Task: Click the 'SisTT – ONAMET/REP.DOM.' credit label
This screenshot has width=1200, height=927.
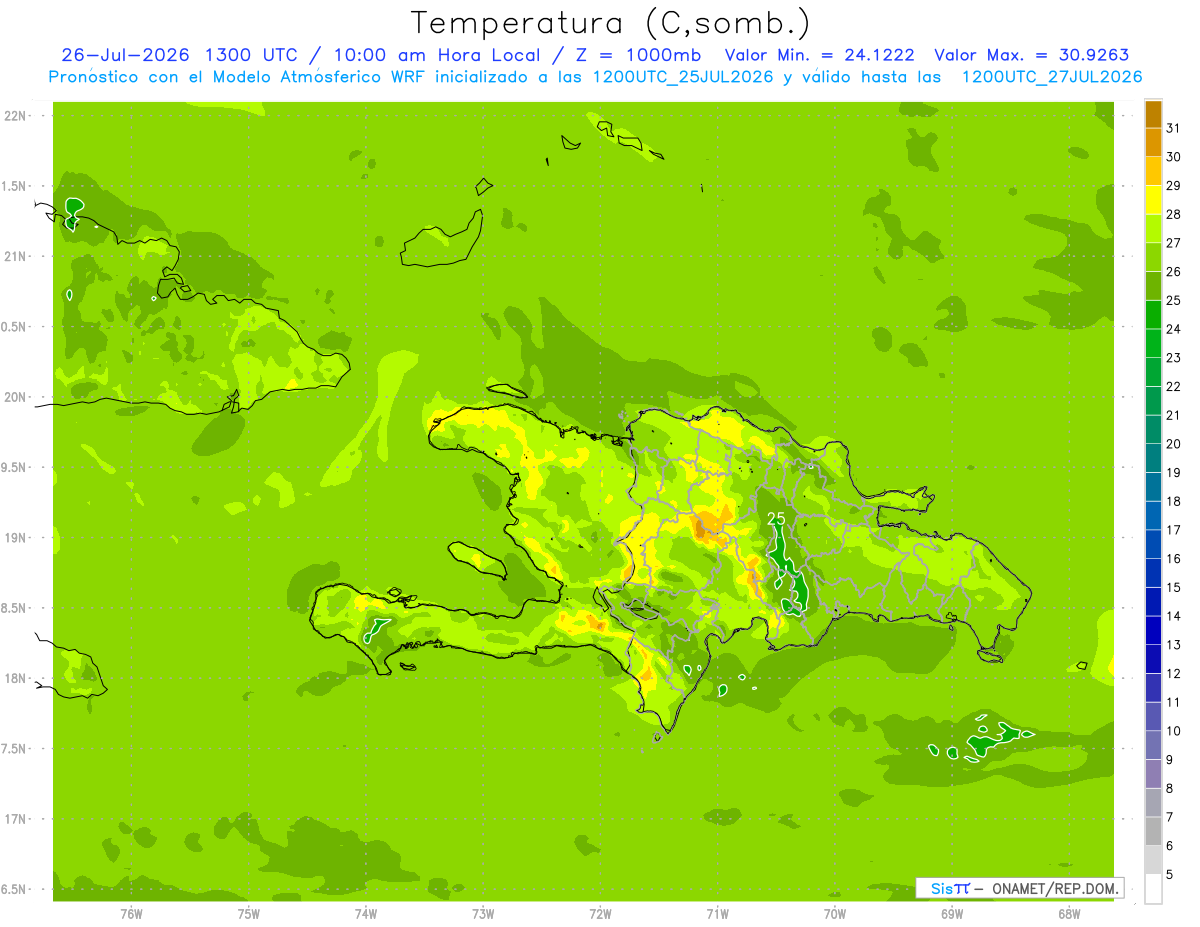Action: click(x=1020, y=888)
